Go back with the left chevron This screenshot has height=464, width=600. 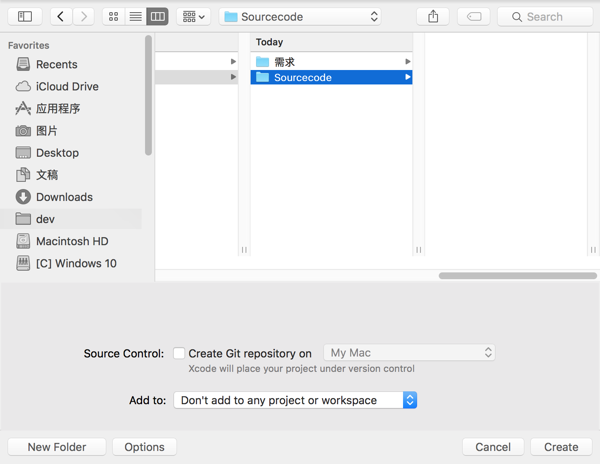61,16
